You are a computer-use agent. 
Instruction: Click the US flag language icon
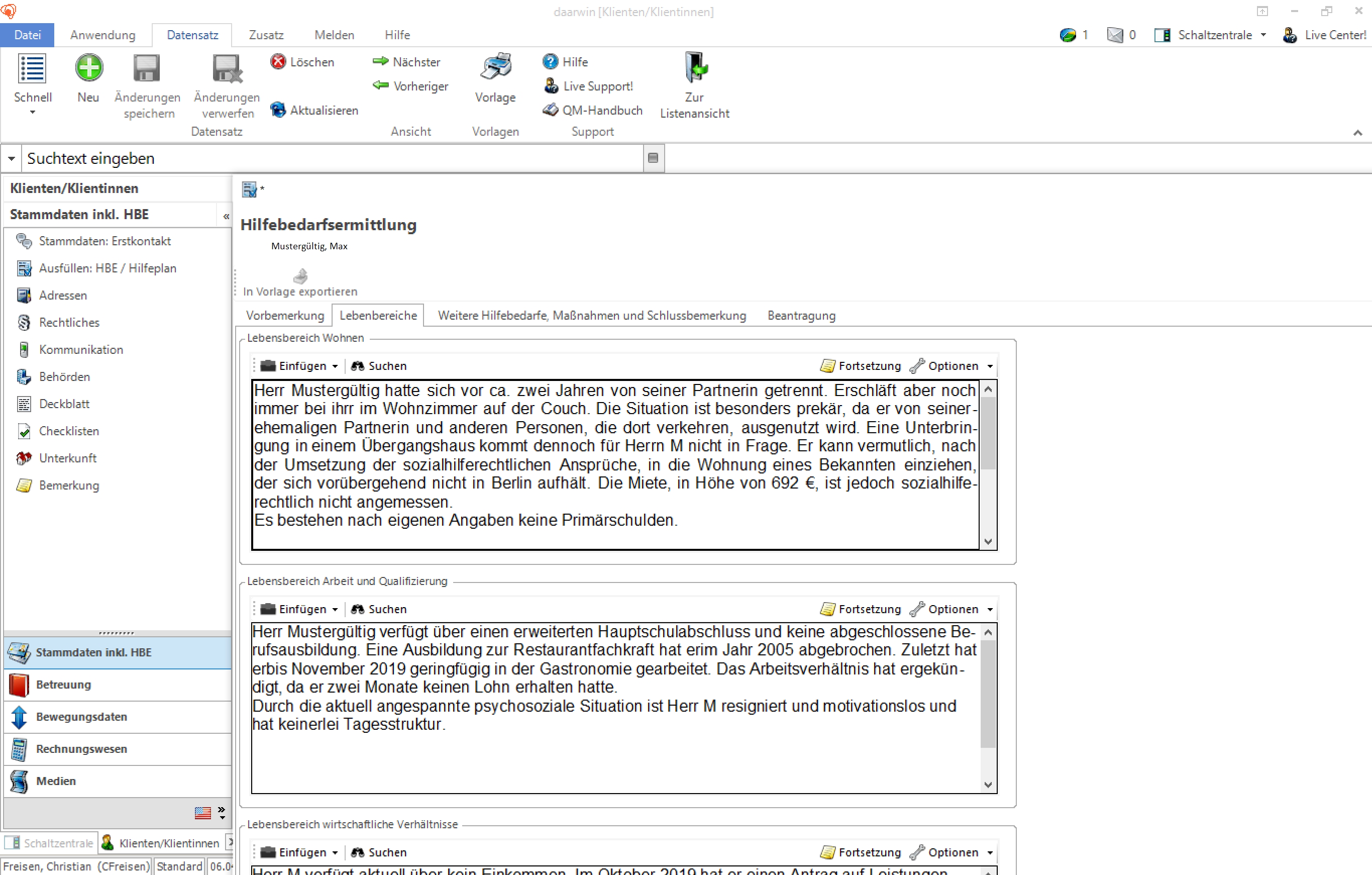203,812
